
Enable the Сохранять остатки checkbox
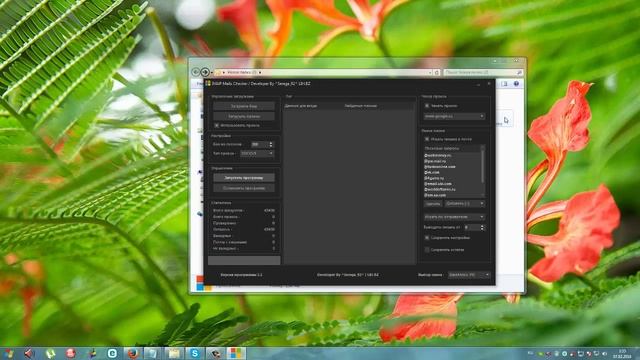pyautogui.click(x=427, y=249)
